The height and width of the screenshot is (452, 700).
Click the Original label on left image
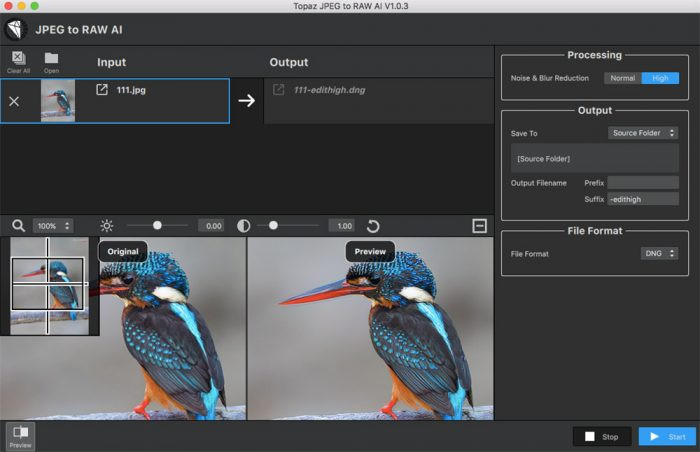coord(123,251)
